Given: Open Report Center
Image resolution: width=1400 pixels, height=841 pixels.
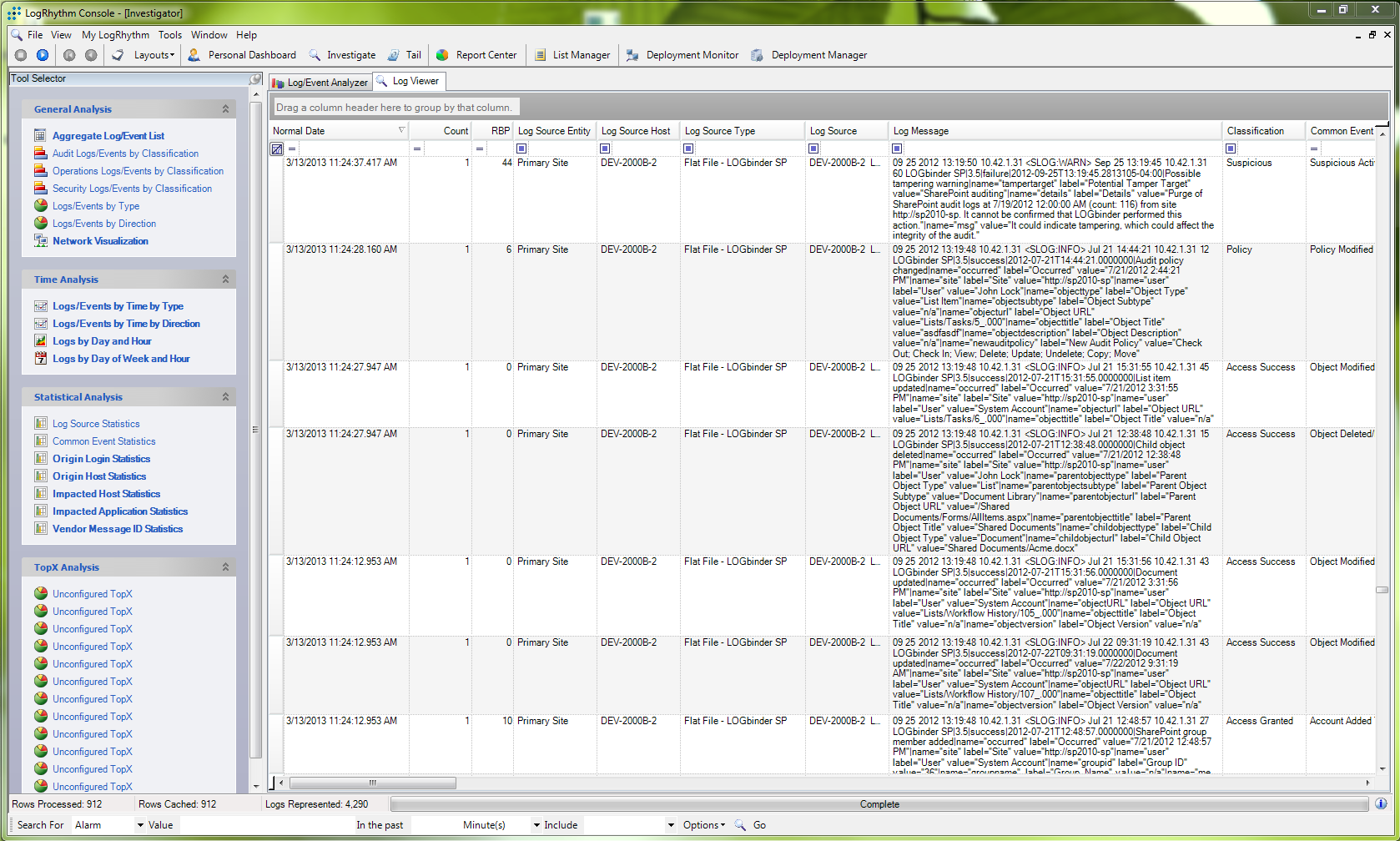Looking at the screenshot, I should coord(476,55).
